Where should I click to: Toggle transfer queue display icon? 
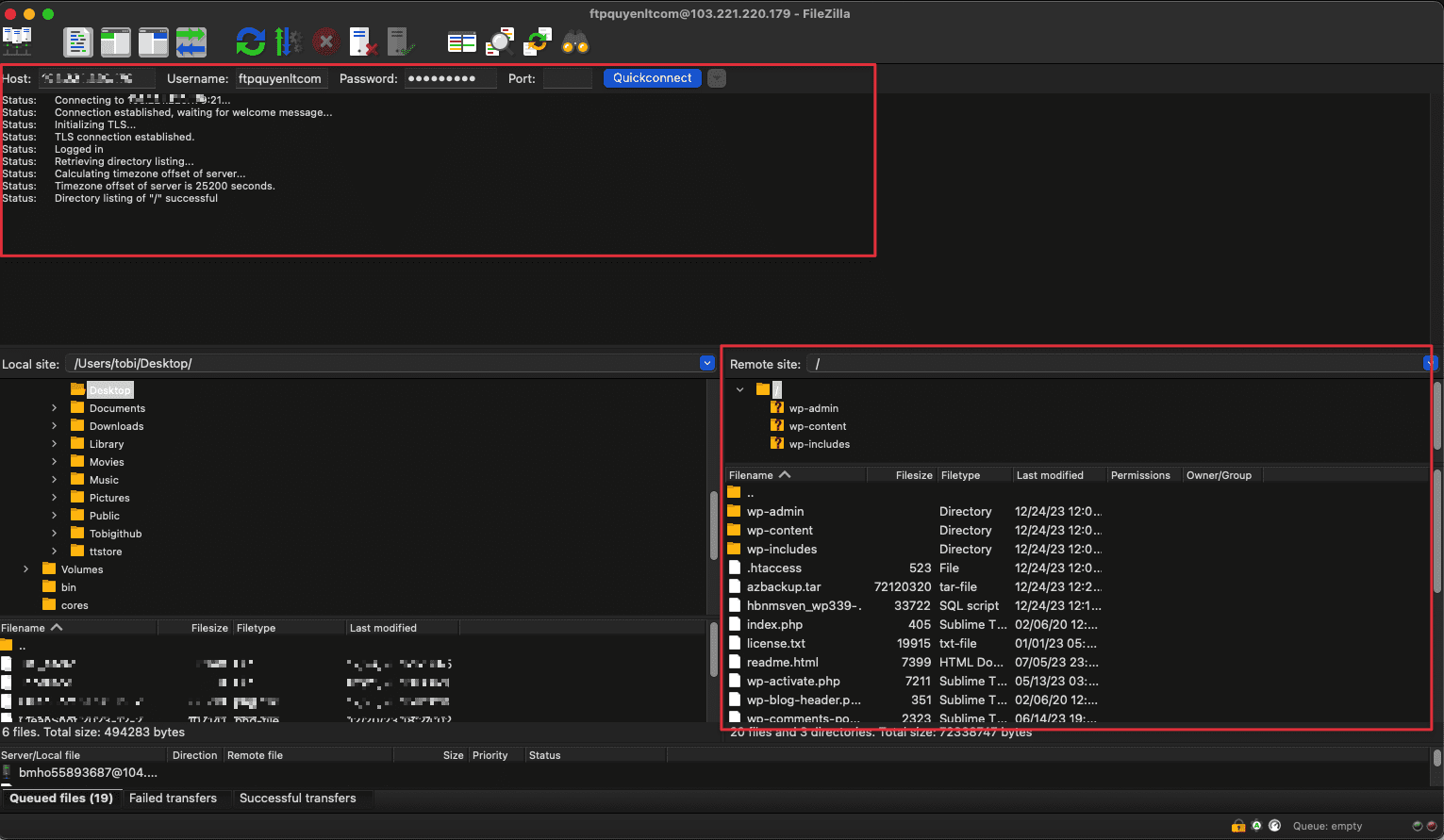(x=191, y=41)
